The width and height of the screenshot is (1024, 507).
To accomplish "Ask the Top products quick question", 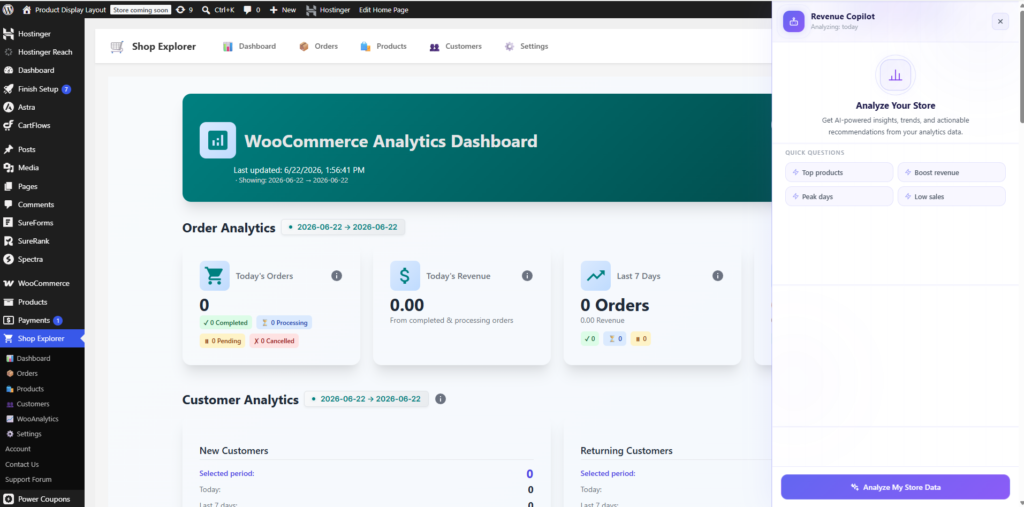I will (x=839, y=172).
